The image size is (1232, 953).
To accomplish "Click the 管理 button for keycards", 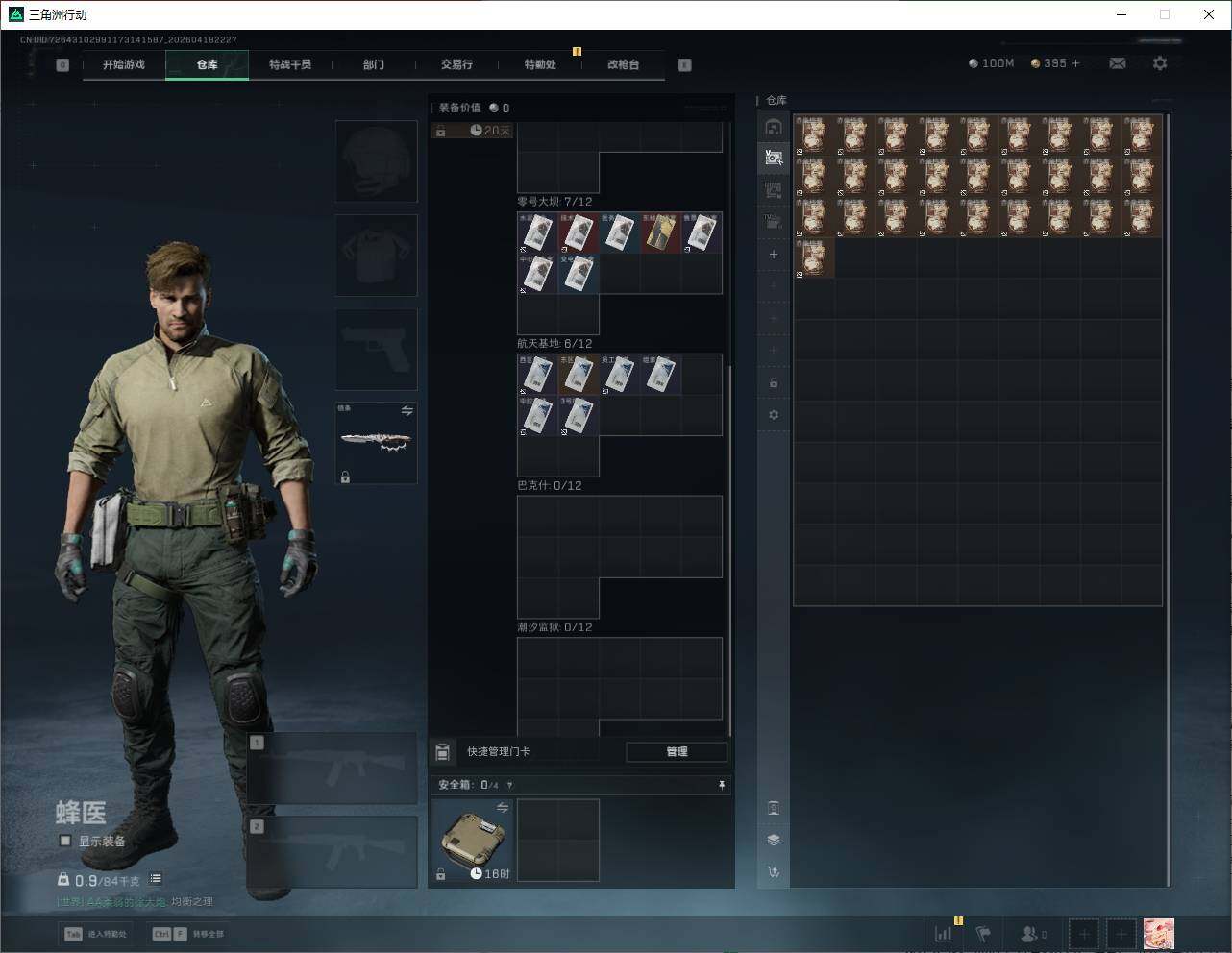I will (677, 752).
